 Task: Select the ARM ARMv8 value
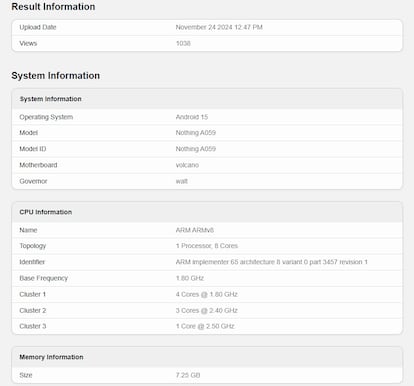[195, 230]
